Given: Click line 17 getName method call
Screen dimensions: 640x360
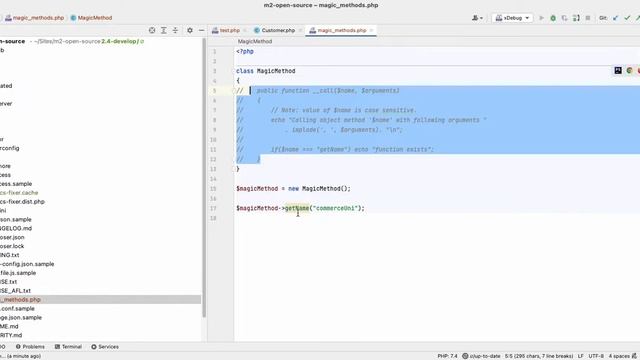Looking at the screenshot, I should [297, 208].
